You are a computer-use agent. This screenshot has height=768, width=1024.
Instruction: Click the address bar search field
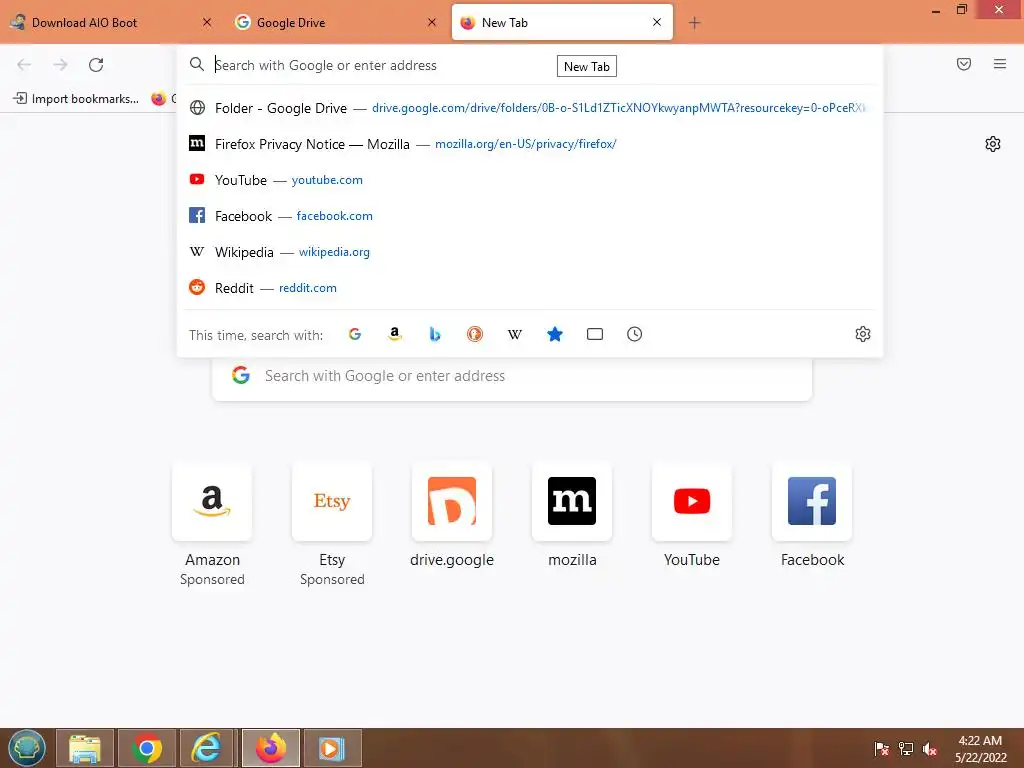pyautogui.click(x=529, y=65)
